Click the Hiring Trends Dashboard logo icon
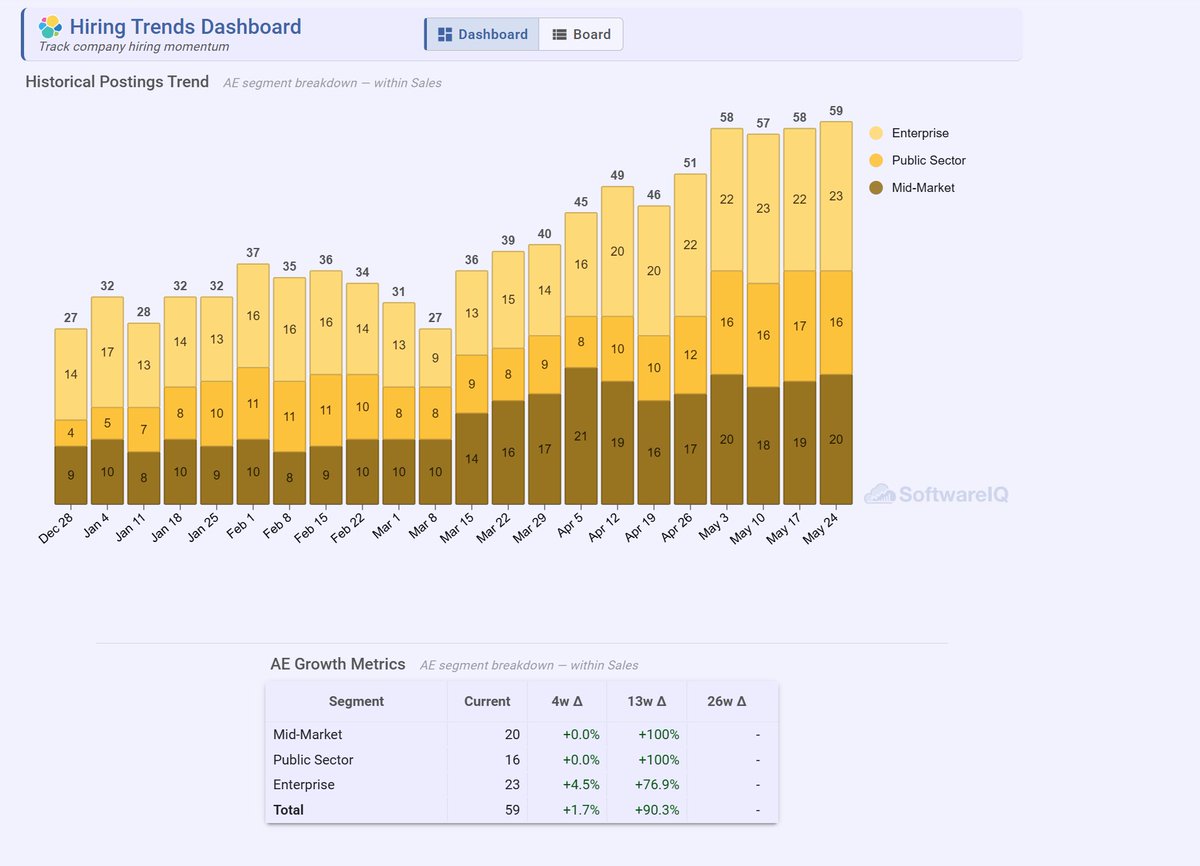1200x866 pixels. tap(50, 27)
